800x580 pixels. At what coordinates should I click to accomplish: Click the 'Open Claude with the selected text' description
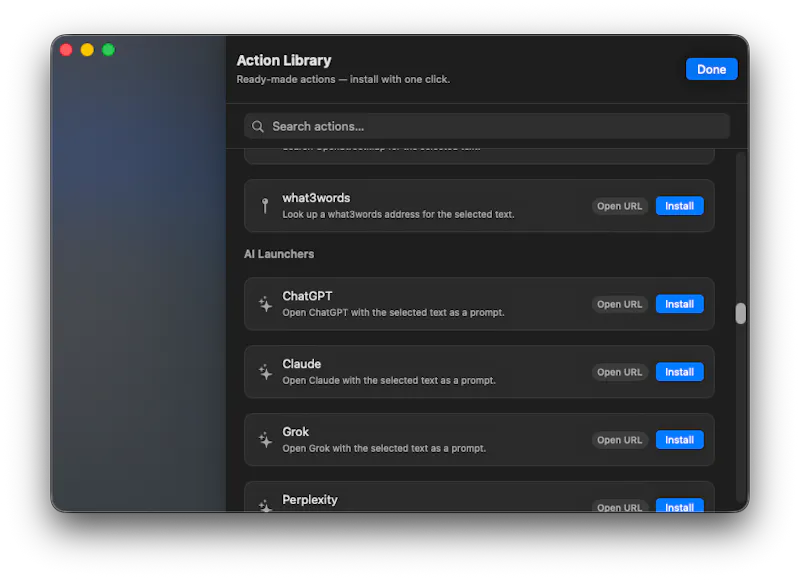pos(389,380)
